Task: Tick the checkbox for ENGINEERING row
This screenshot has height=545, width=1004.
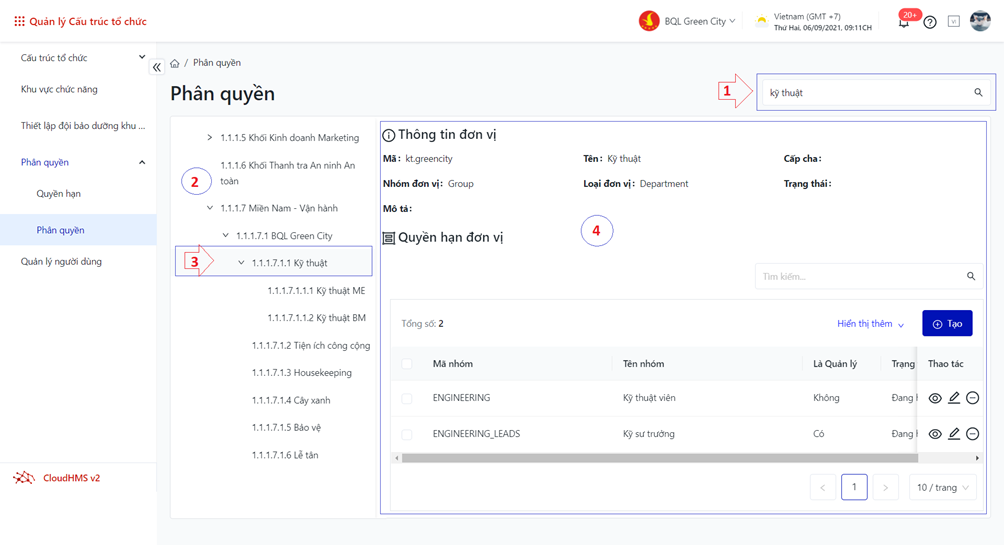Action: 407,398
